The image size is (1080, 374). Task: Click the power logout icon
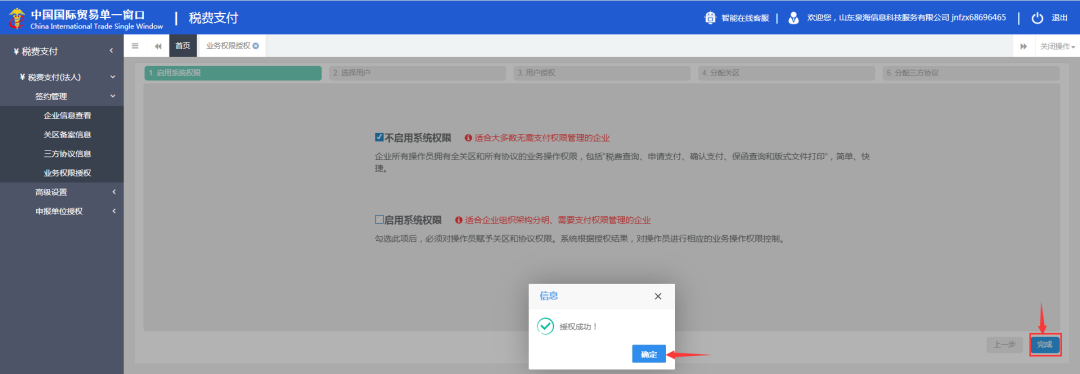pyautogui.click(x=1037, y=18)
